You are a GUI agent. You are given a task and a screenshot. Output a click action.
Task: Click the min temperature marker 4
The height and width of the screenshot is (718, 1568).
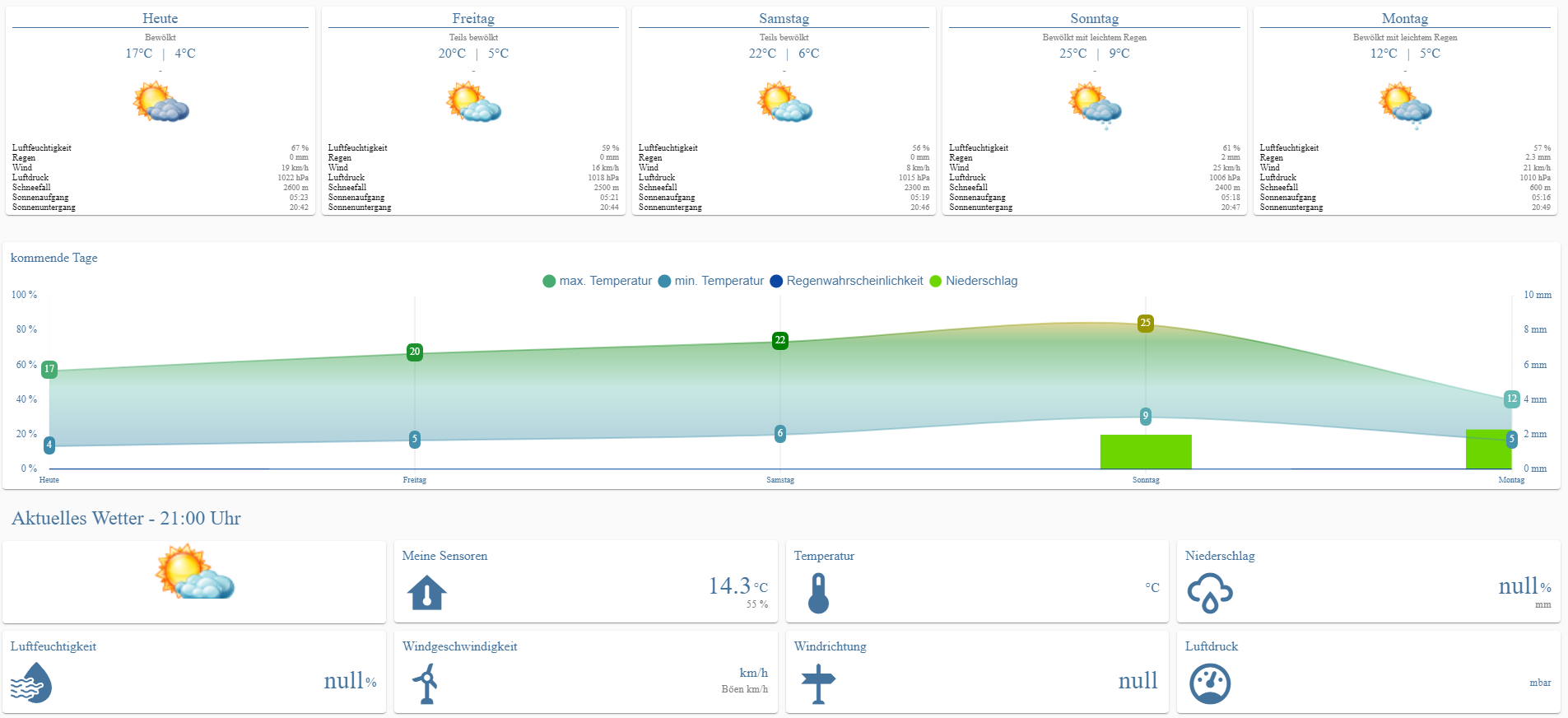coord(49,445)
